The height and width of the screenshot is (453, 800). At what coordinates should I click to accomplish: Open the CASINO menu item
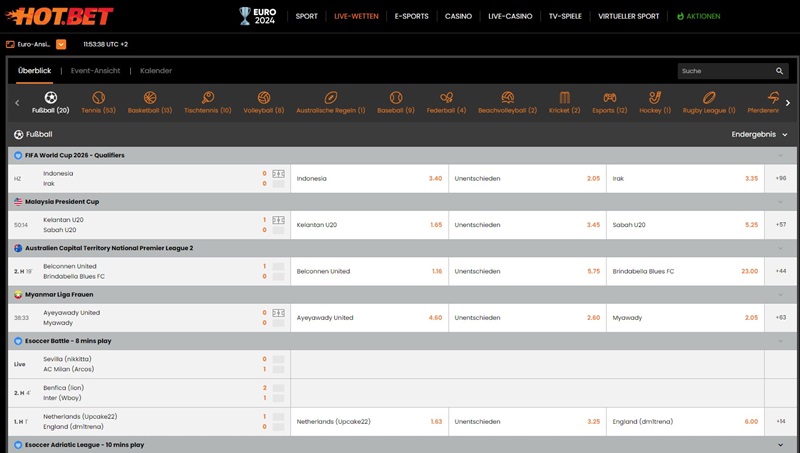[x=458, y=16]
